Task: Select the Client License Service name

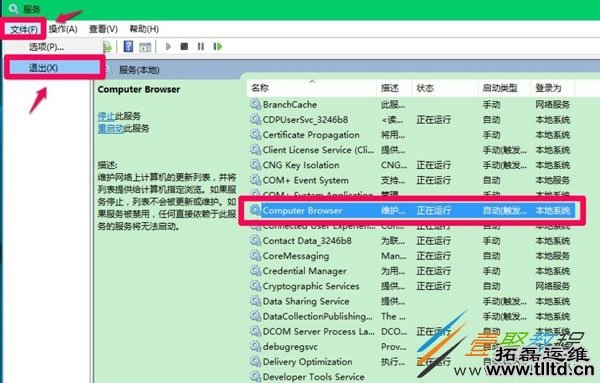Action: tap(318, 150)
